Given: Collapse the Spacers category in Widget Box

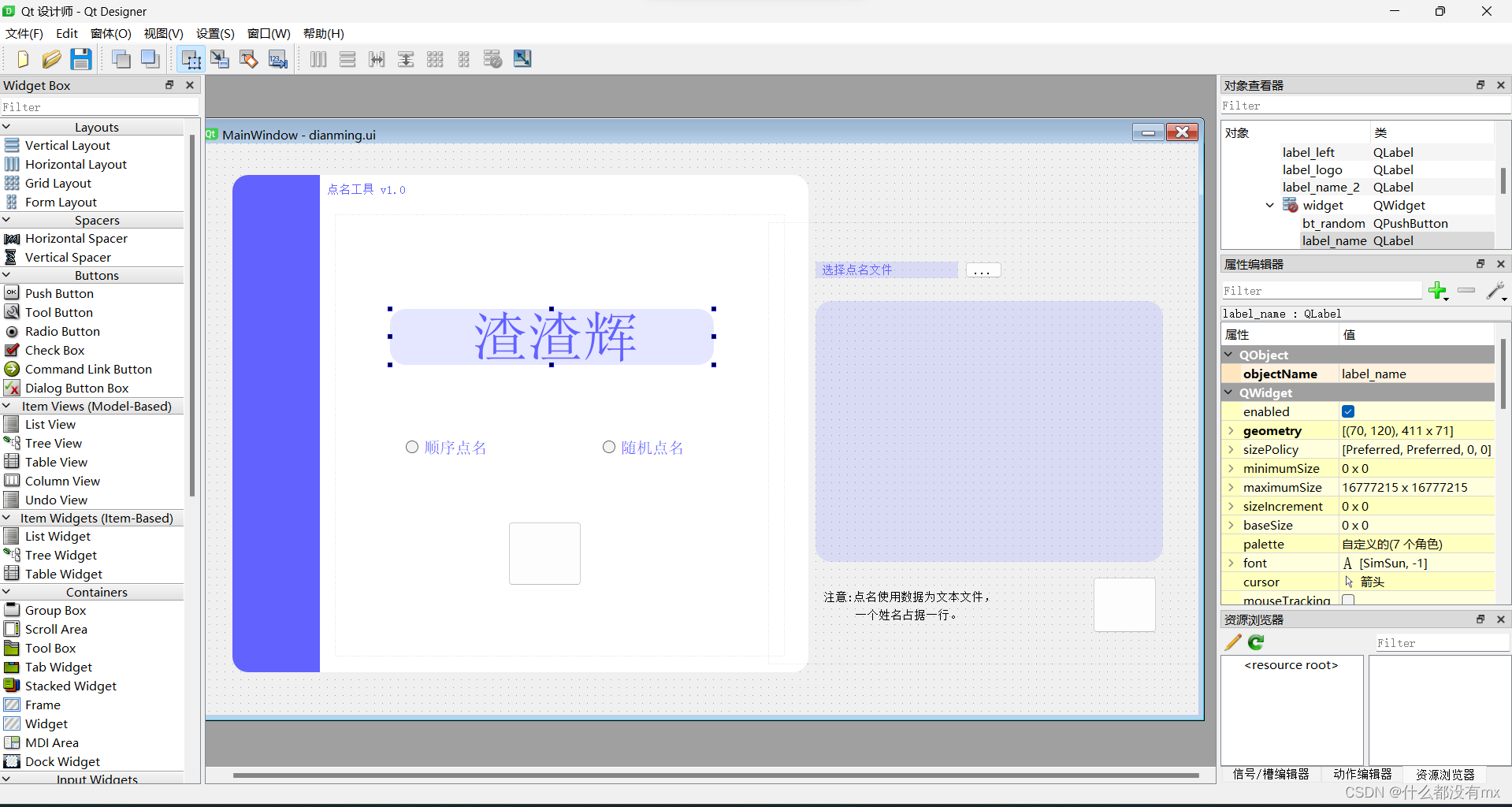Looking at the screenshot, I should 6,220.
